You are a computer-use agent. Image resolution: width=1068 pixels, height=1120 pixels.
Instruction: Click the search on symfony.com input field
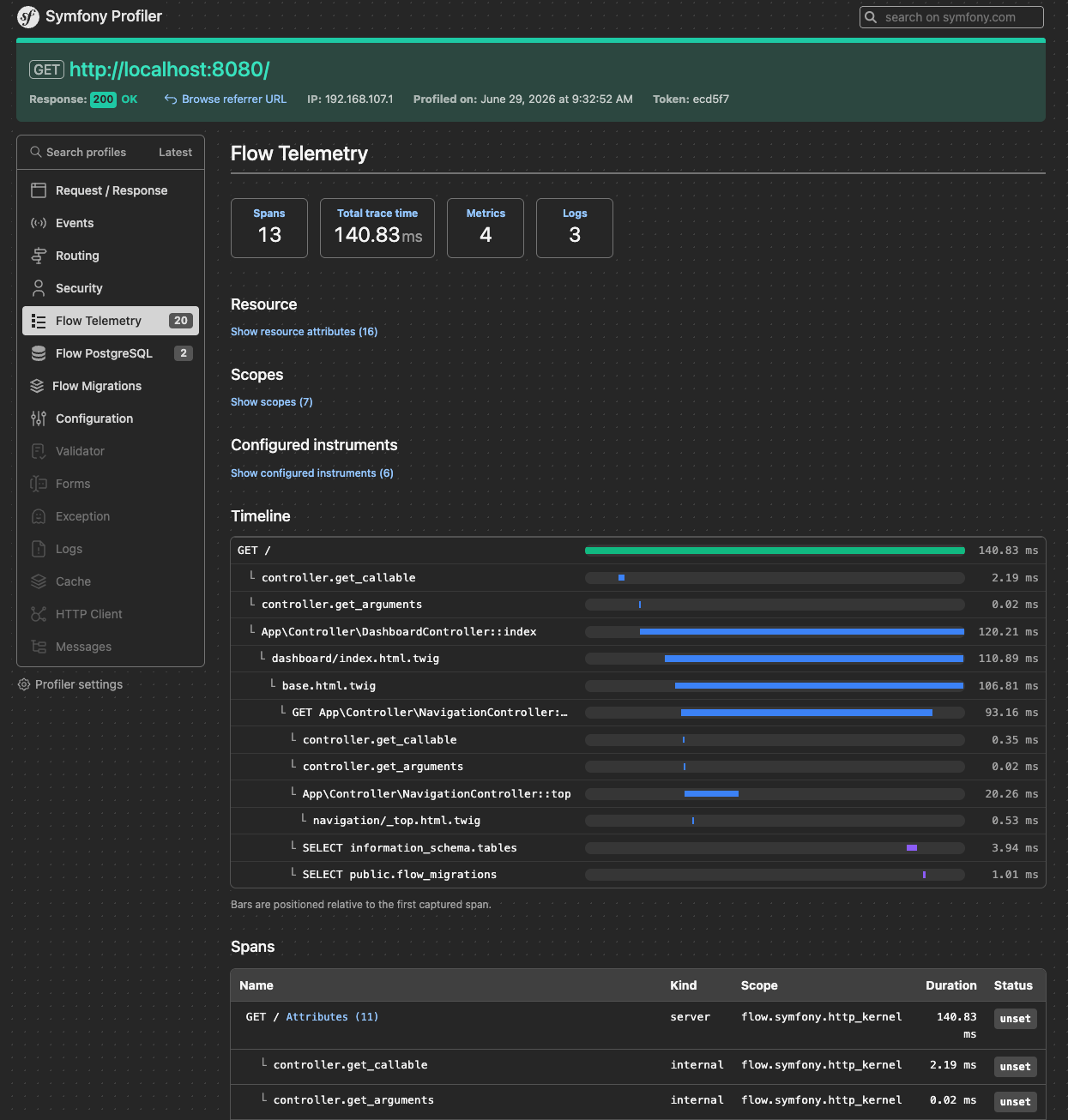coord(951,17)
